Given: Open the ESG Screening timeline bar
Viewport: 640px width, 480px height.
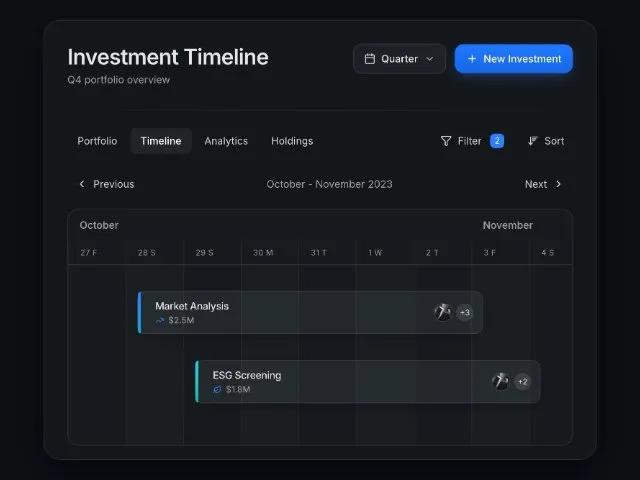Looking at the screenshot, I should tap(368, 382).
